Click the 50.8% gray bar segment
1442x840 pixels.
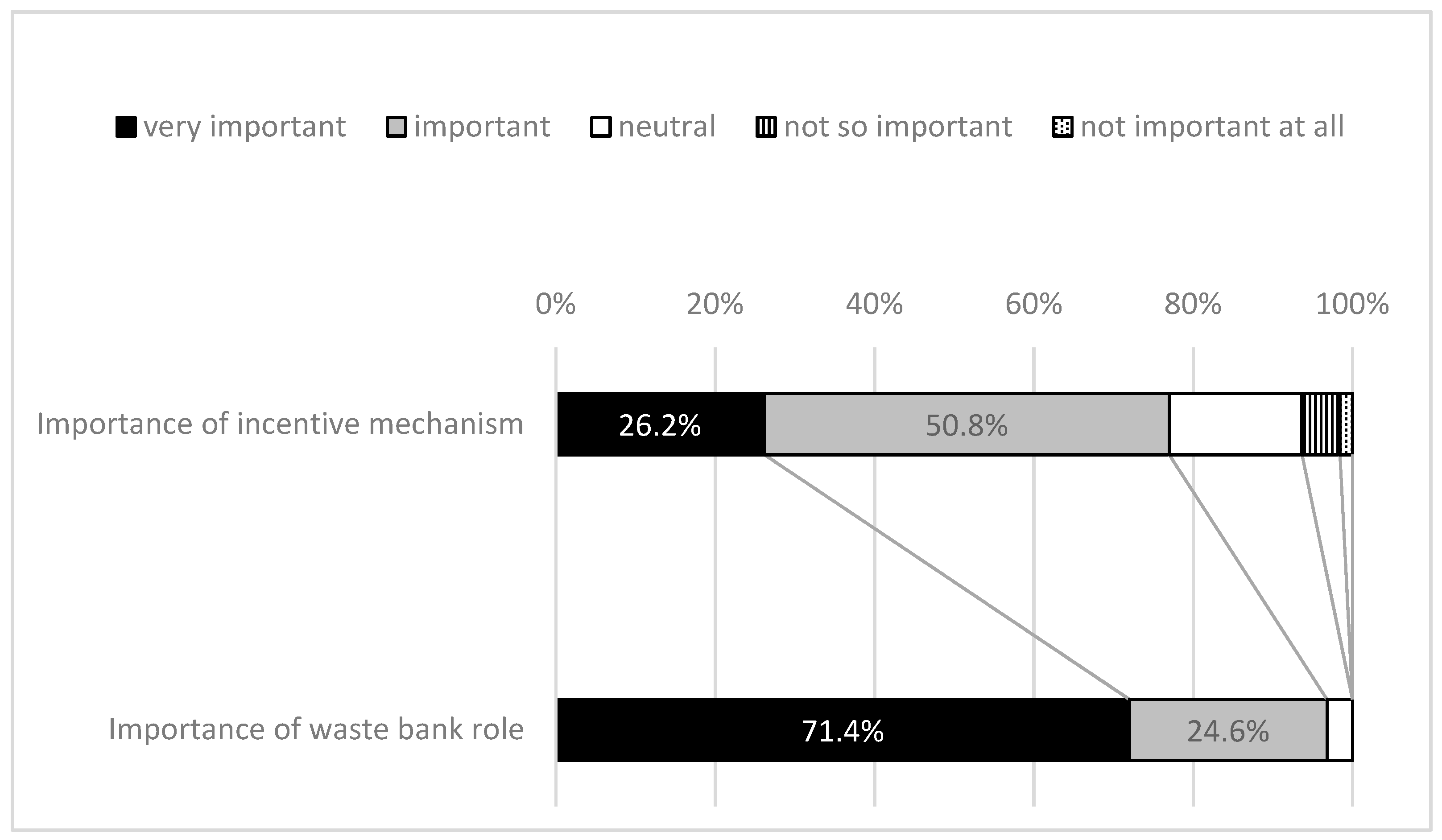pos(966,425)
